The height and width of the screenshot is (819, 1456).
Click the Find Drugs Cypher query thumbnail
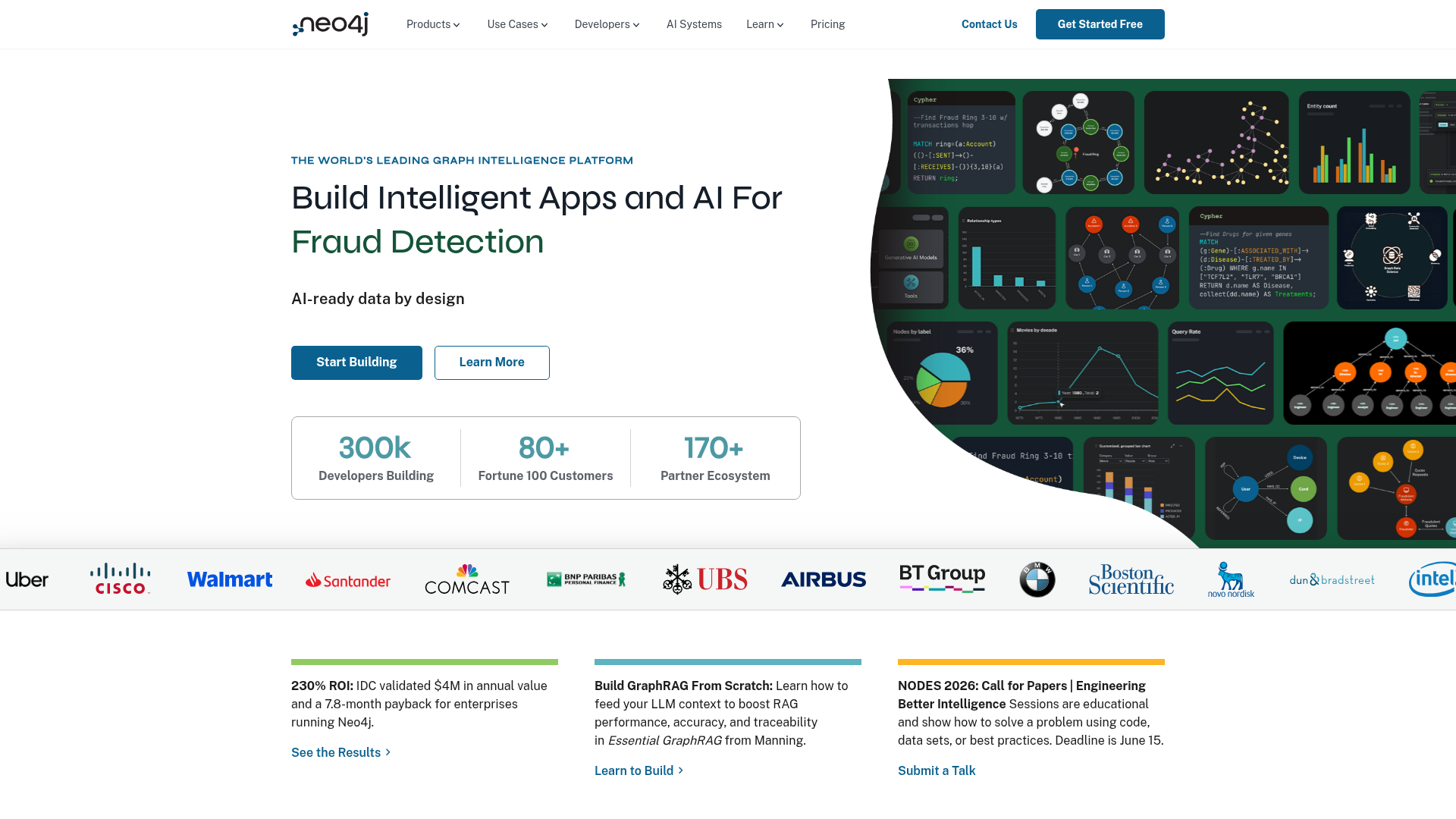1259,258
